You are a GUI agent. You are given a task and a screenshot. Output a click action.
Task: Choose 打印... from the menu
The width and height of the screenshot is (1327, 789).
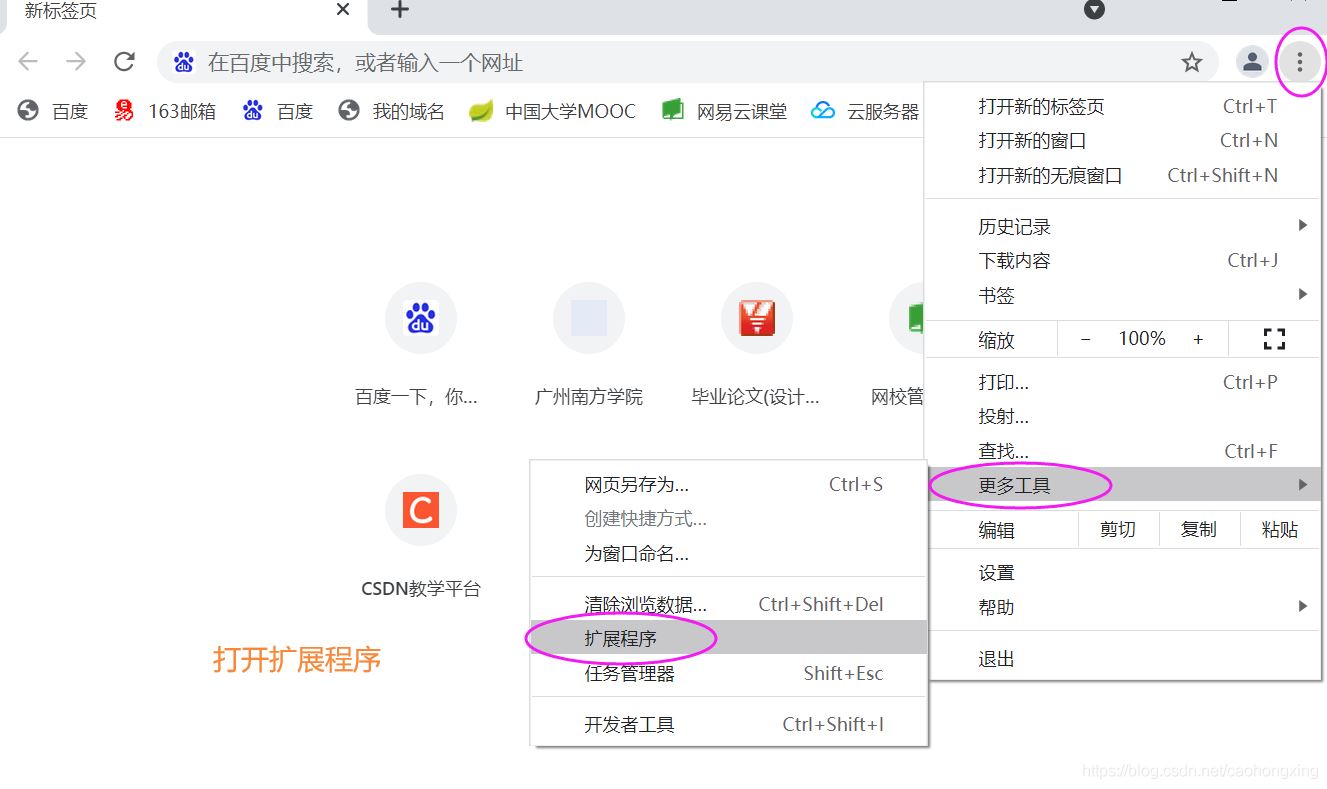click(x=1123, y=382)
